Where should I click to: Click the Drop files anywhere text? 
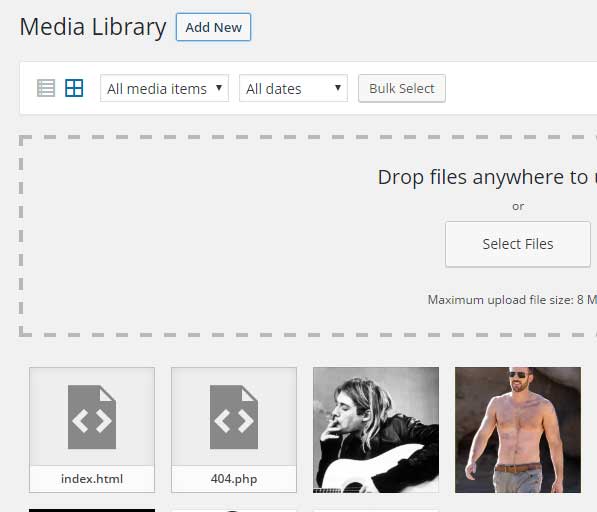487,177
